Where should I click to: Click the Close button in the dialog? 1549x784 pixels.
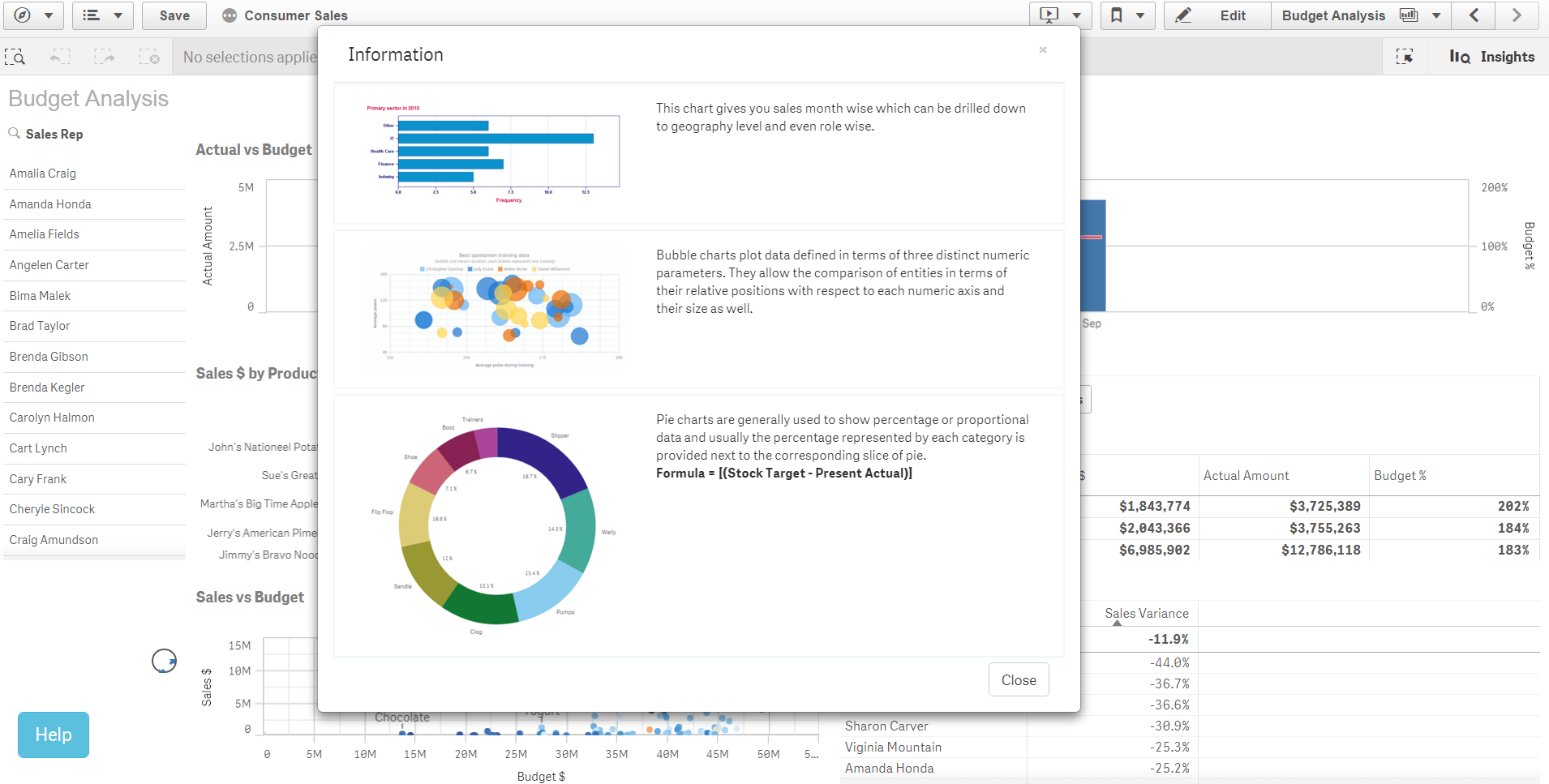tap(1019, 679)
